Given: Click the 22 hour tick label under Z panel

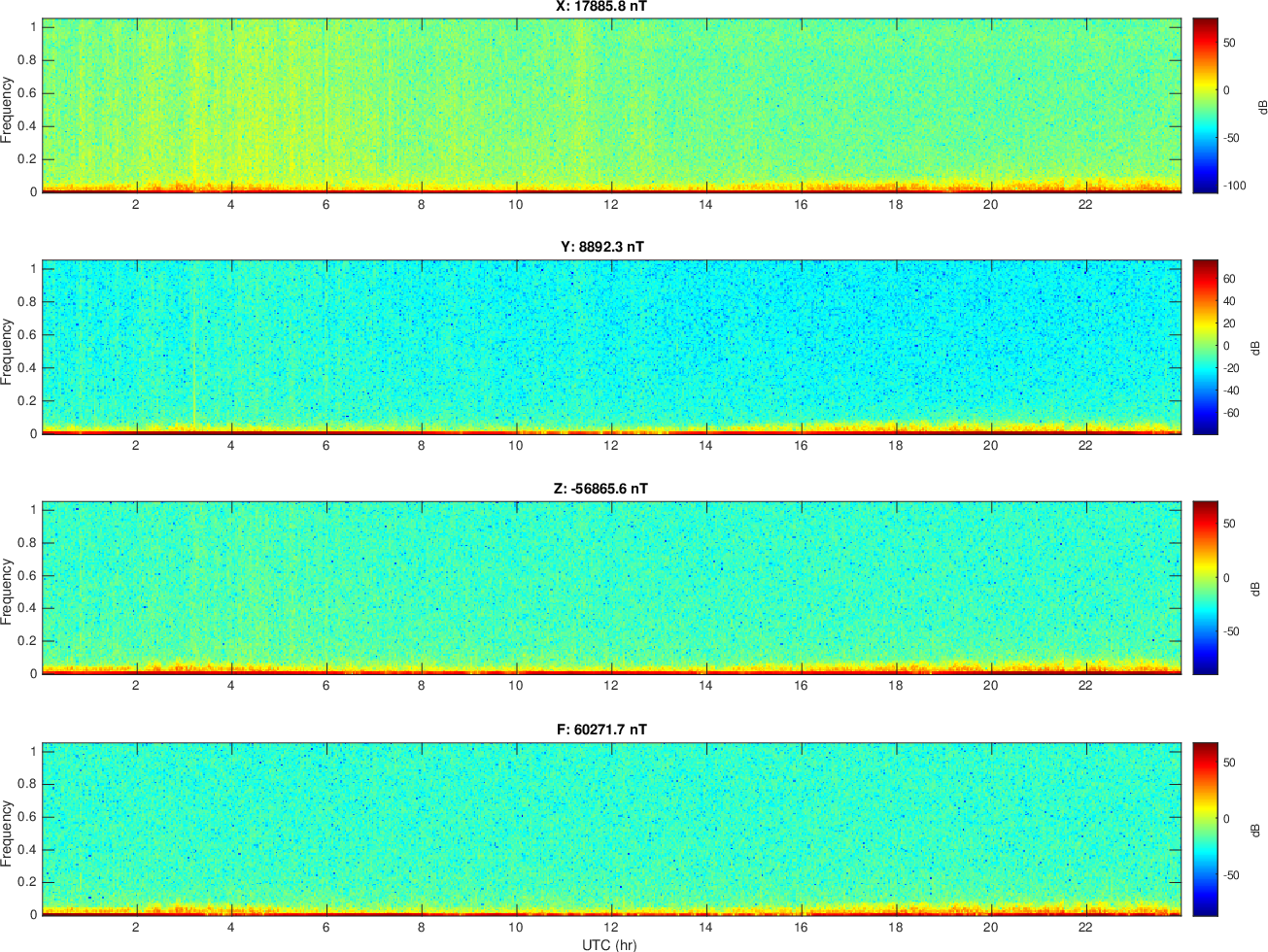Looking at the screenshot, I should point(1085,686).
